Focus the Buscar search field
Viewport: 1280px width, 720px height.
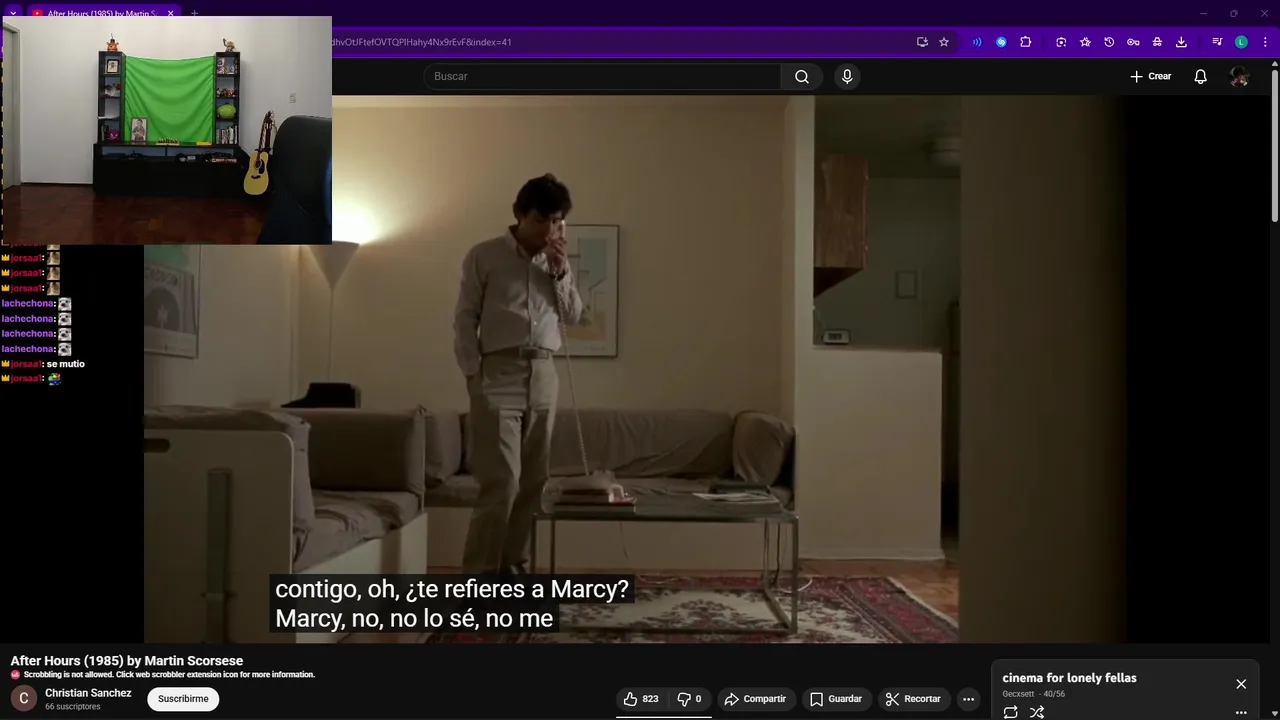[603, 77]
